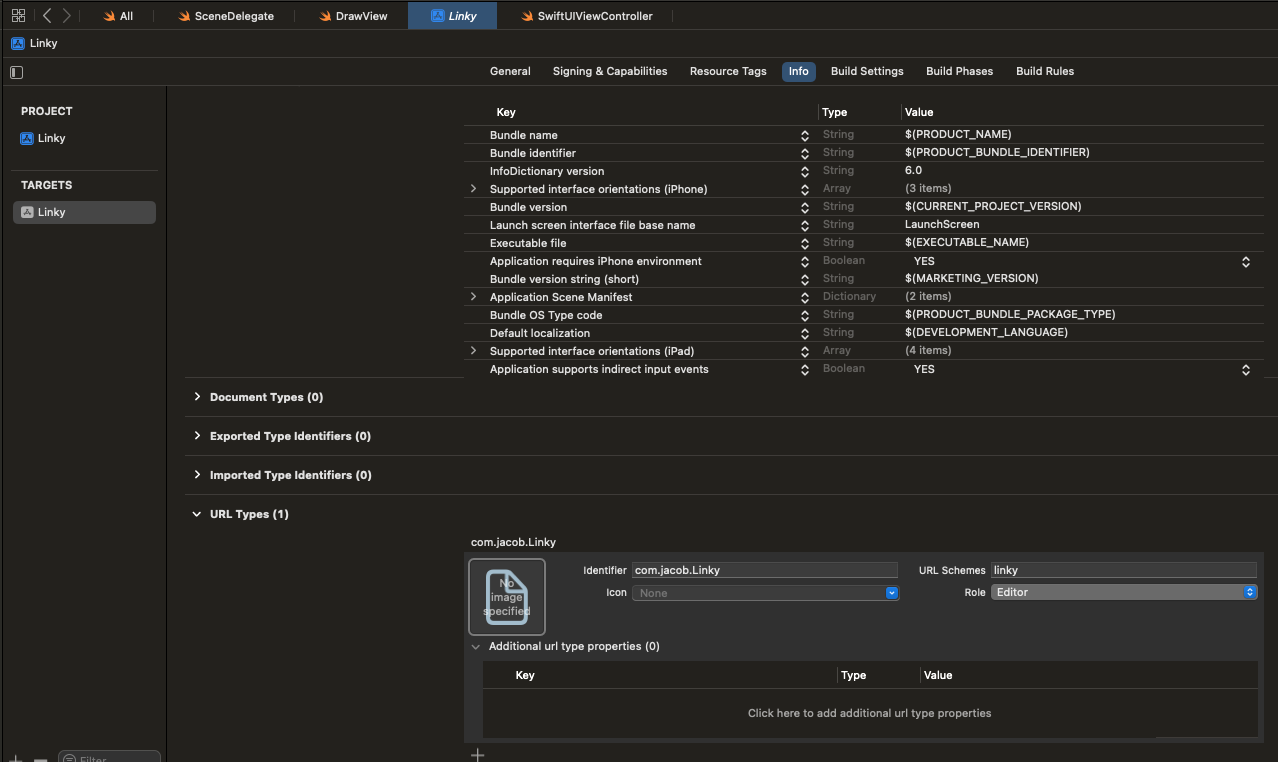Switch to the SceneDelegate editor tab

point(226,16)
